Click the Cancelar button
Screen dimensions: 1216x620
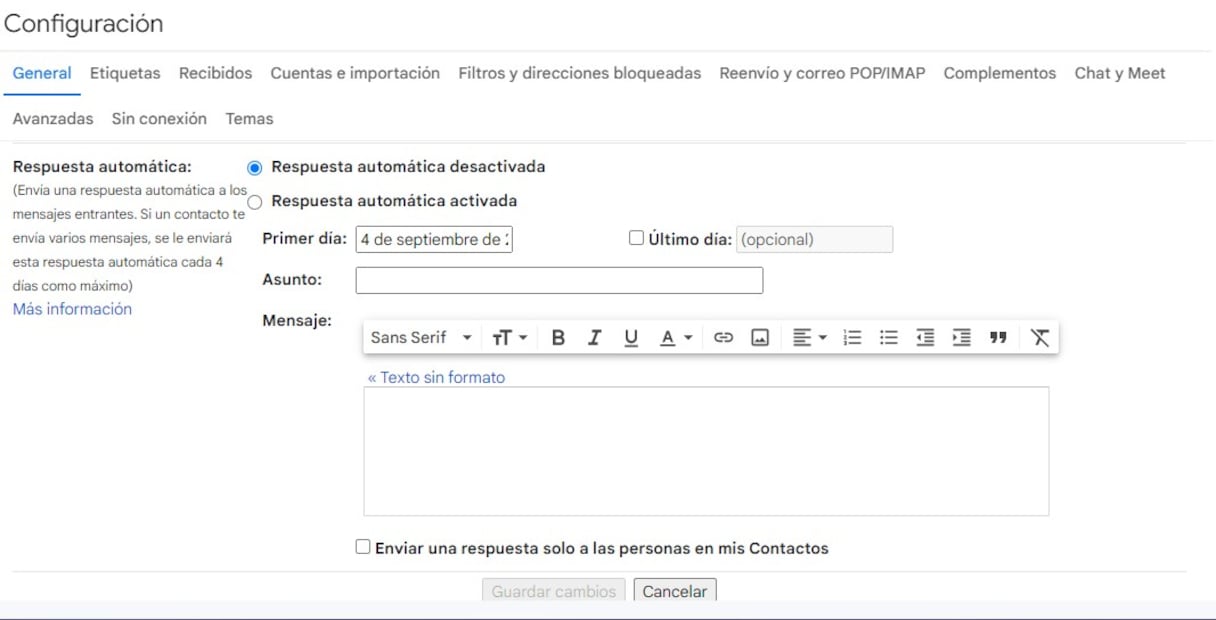click(674, 591)
